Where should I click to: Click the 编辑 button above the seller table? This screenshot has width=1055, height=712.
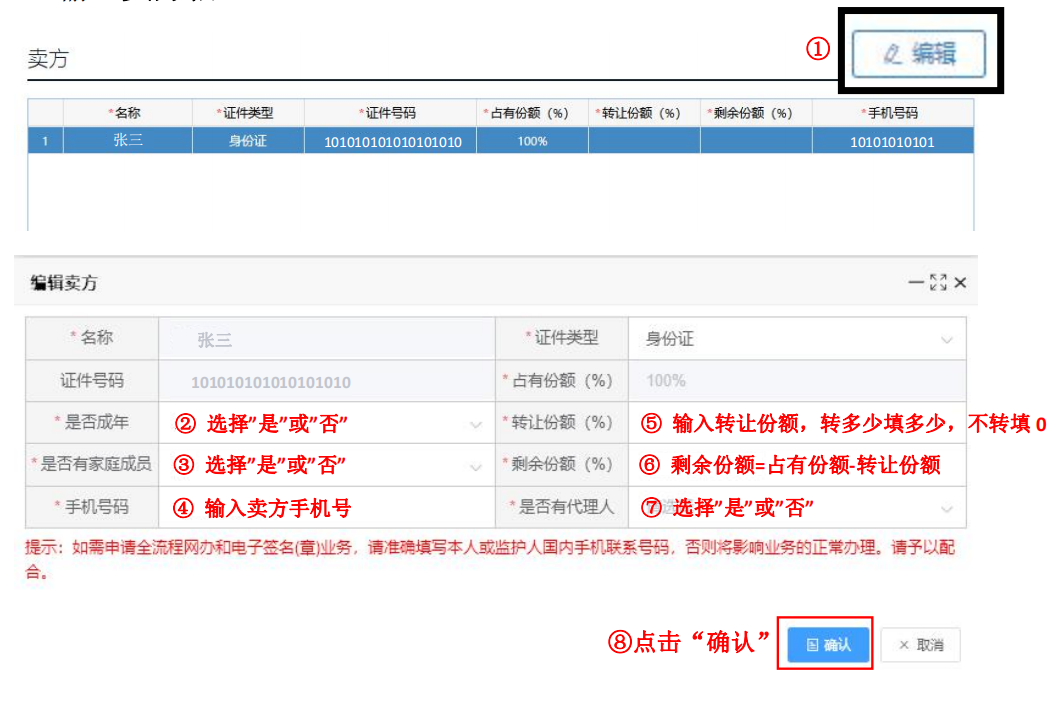[x=918, y=54]
